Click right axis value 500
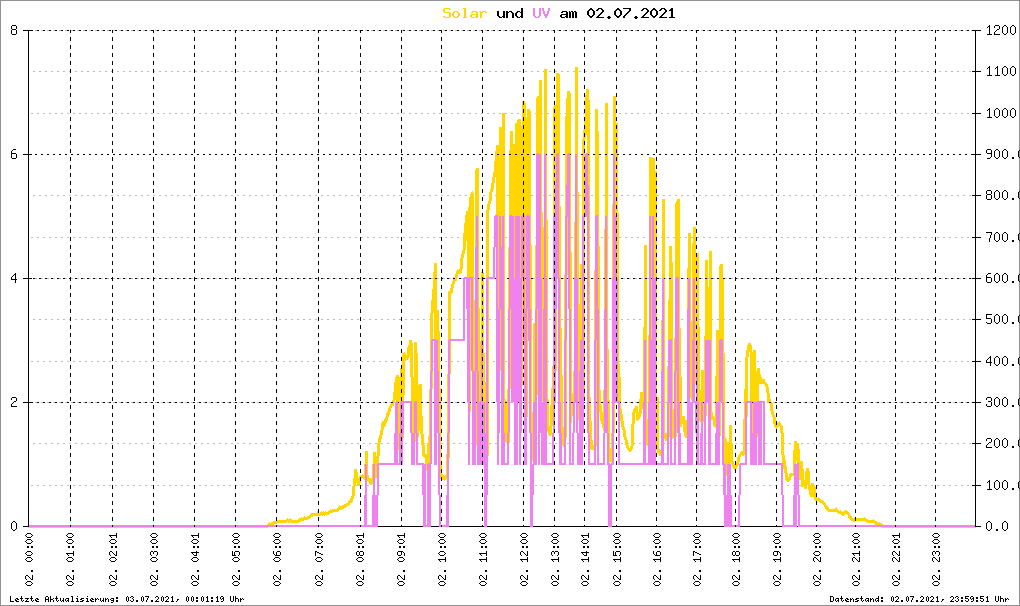 (x=1002, y=320)
